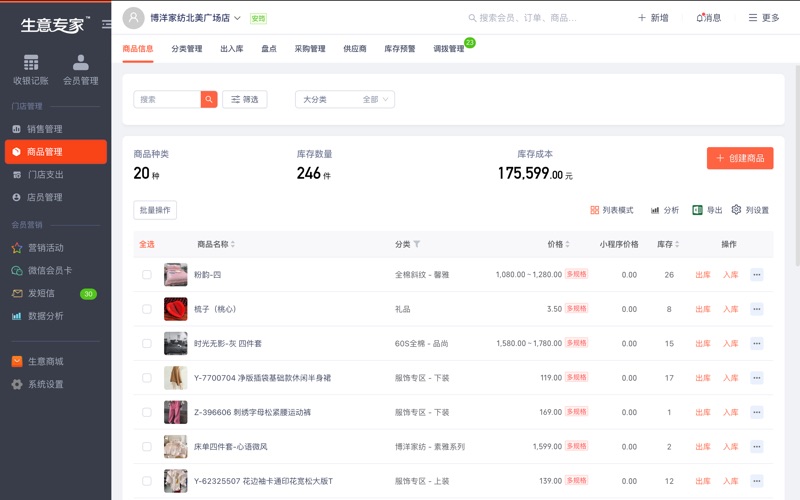The height and width of the screenshot is (500, 800).
Task: Check the box for 床单四件套-心语微风
Action: pos(147,446)
